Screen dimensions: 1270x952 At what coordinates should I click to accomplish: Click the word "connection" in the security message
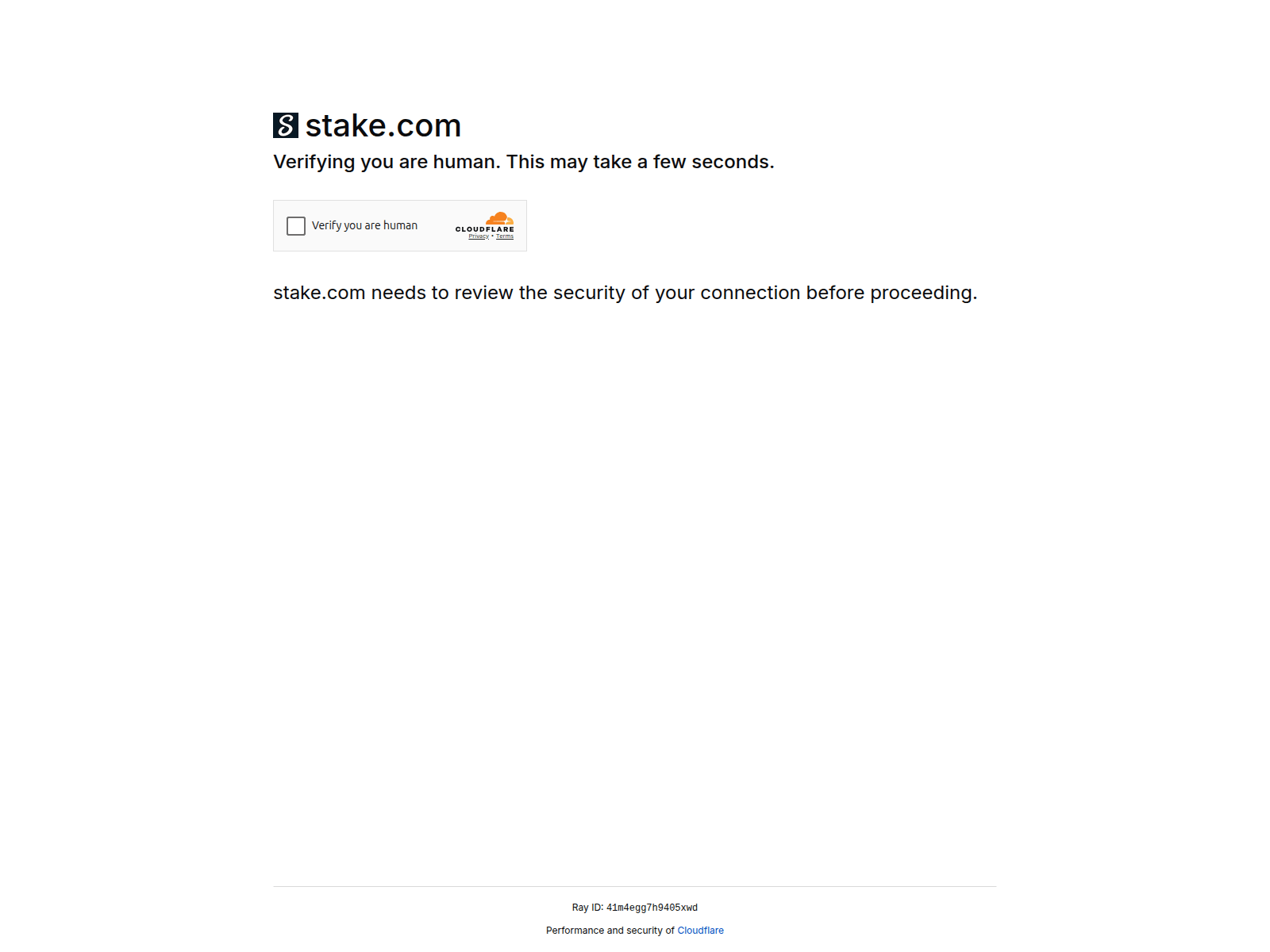pos(750,293)
